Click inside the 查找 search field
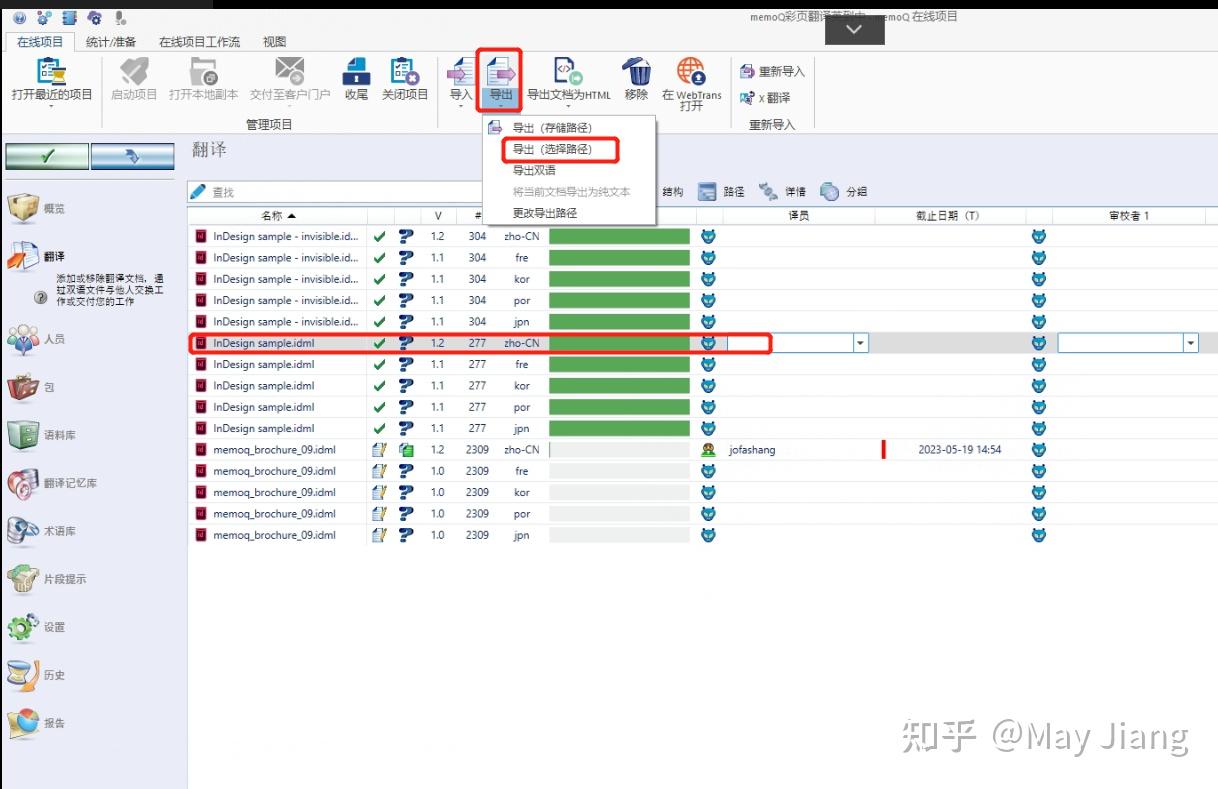This screenshot has width=1218, height=789. point(300,190)
